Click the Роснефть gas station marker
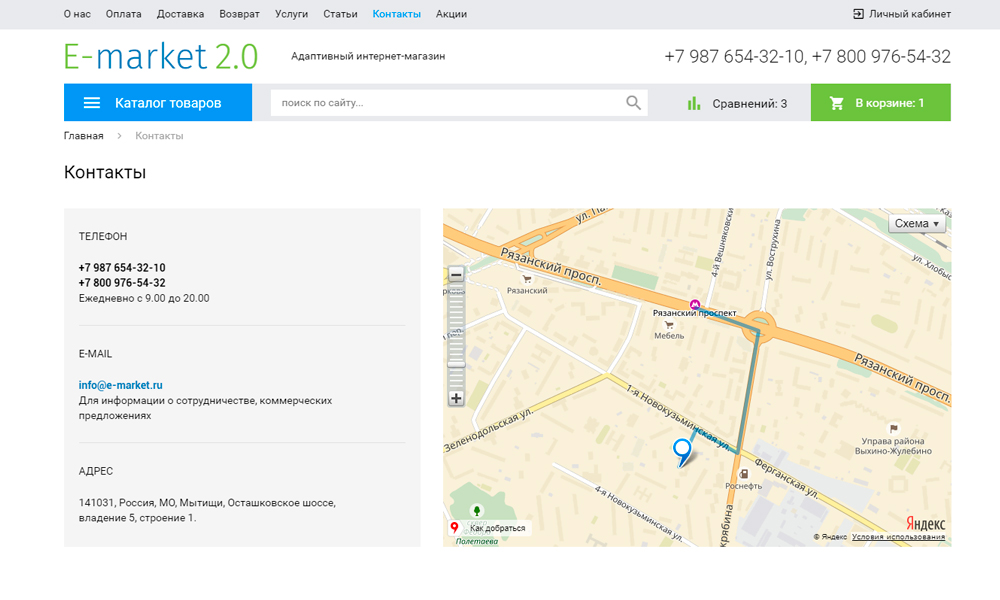1000x600 pixels. [744, 474]
